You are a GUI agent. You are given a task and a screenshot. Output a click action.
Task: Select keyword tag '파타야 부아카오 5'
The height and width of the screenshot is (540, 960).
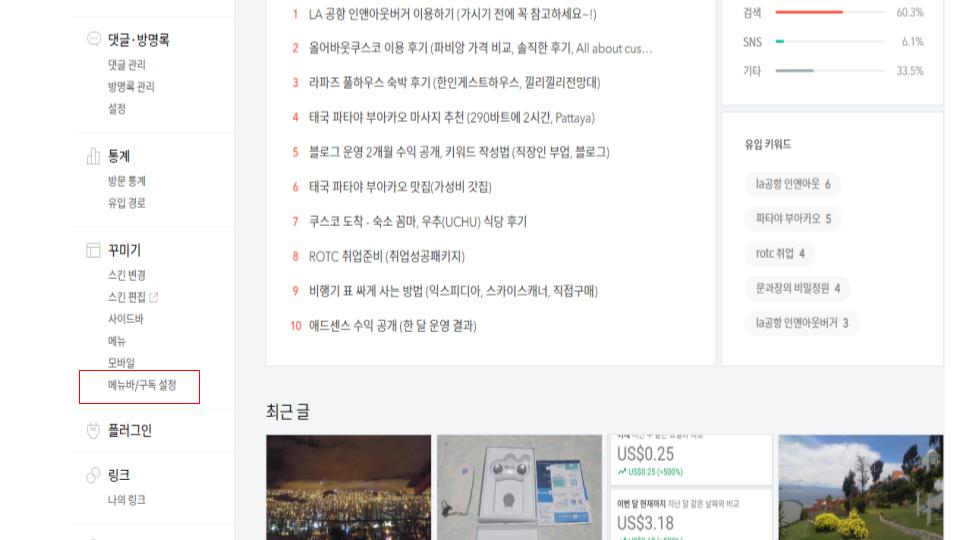click(793, 219)
